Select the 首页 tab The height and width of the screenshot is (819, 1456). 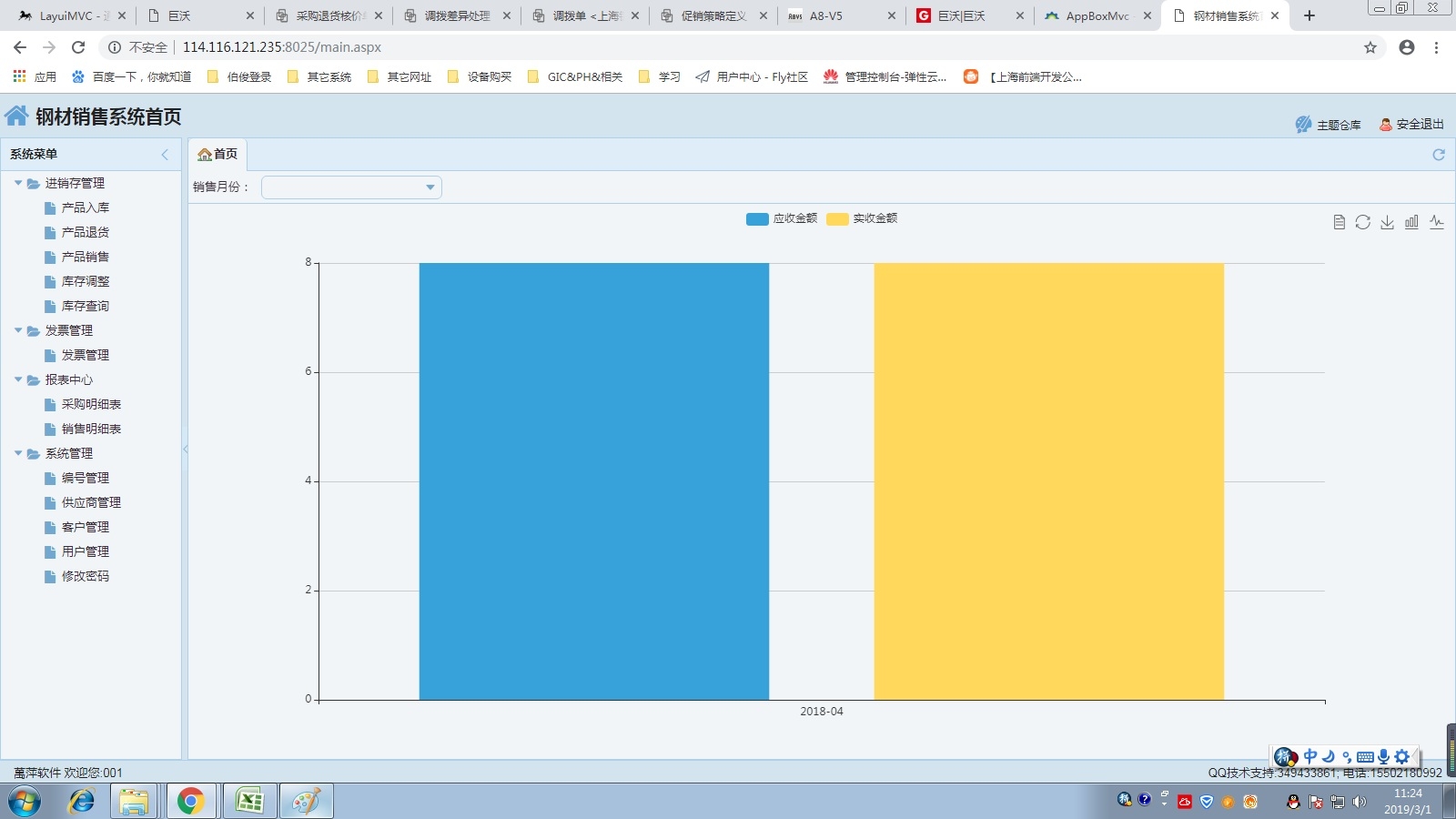pos(218,155)
